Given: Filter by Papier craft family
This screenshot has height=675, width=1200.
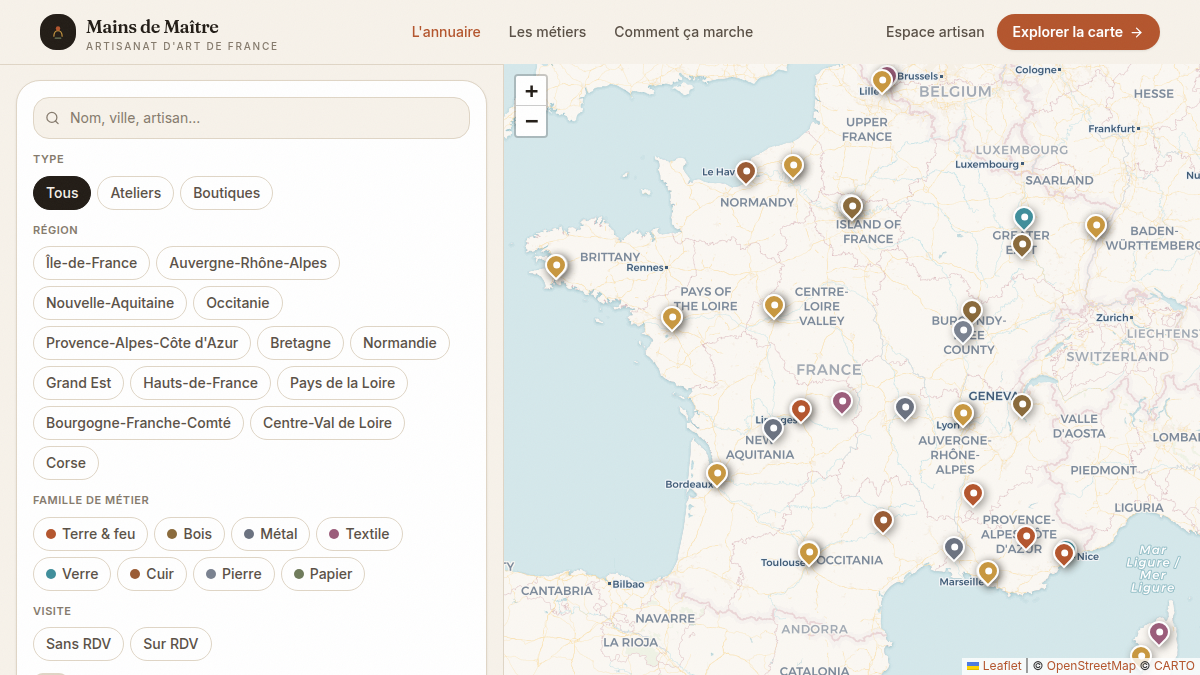Looking at the screenshot, I should (x=323, y=574).
